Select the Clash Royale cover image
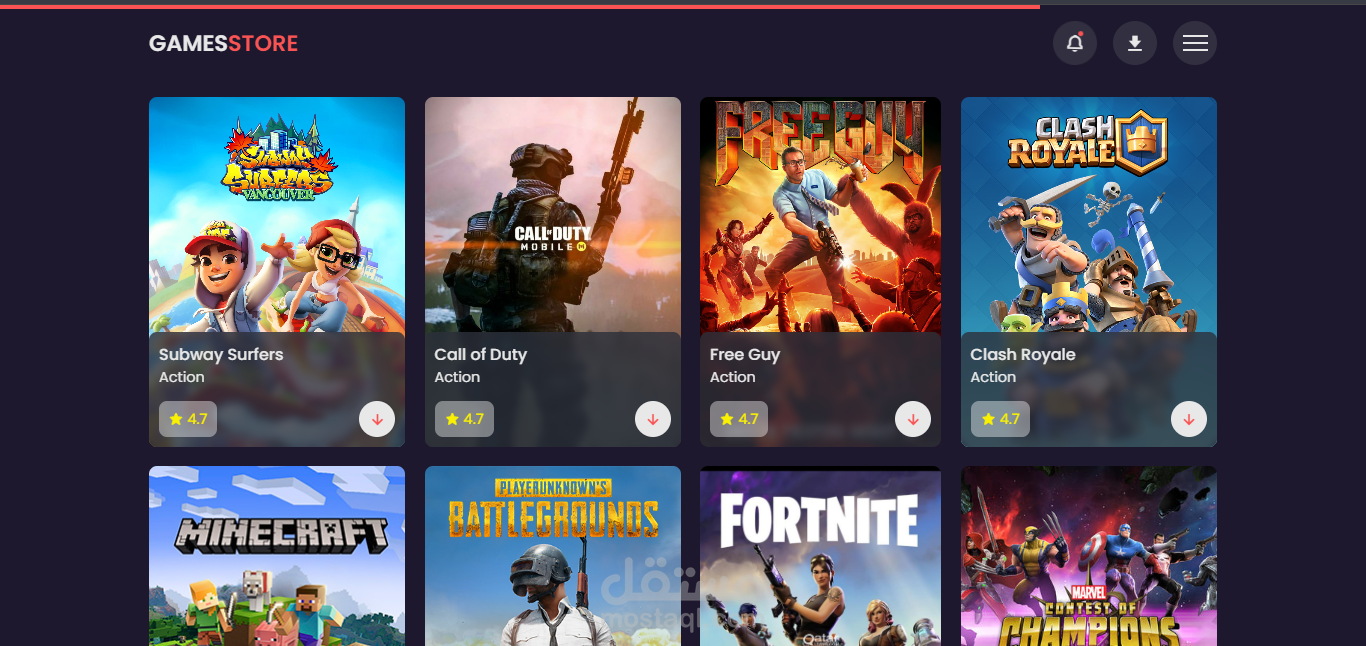The width and height of the screenshot is (1366, 646). 1089,215
